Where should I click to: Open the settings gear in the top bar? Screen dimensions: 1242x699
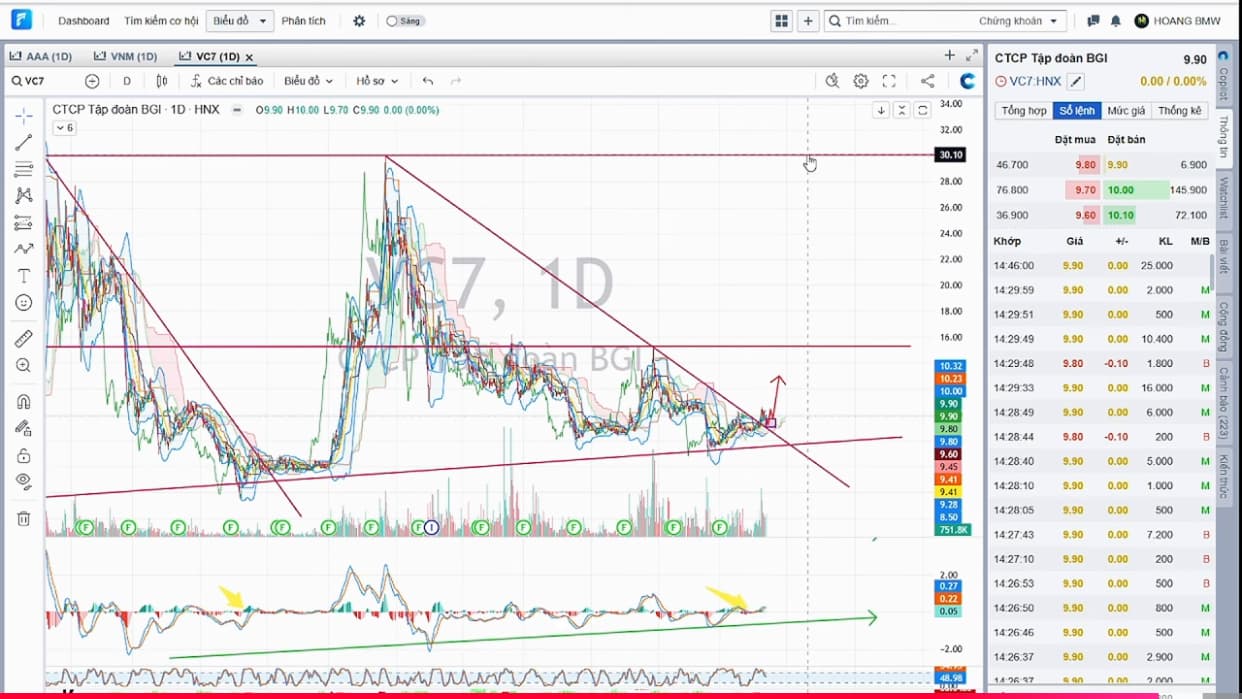(x=359, y=21)
